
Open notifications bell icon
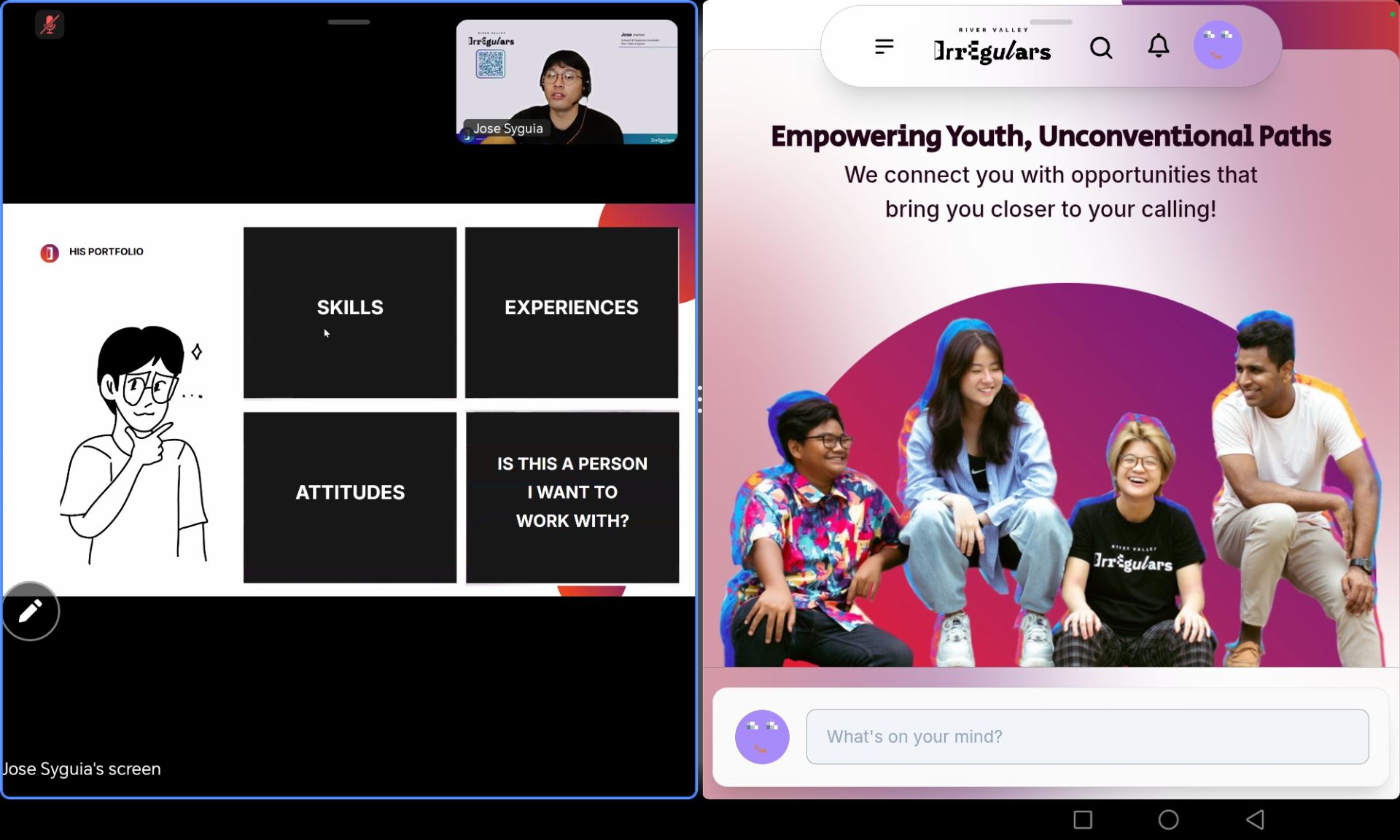(x=1159, y=47)
